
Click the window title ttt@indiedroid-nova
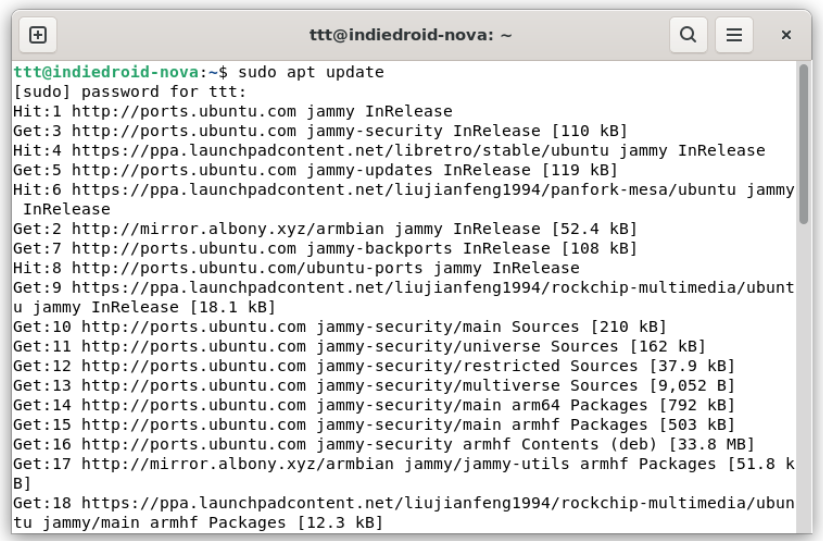click(410, 35)
